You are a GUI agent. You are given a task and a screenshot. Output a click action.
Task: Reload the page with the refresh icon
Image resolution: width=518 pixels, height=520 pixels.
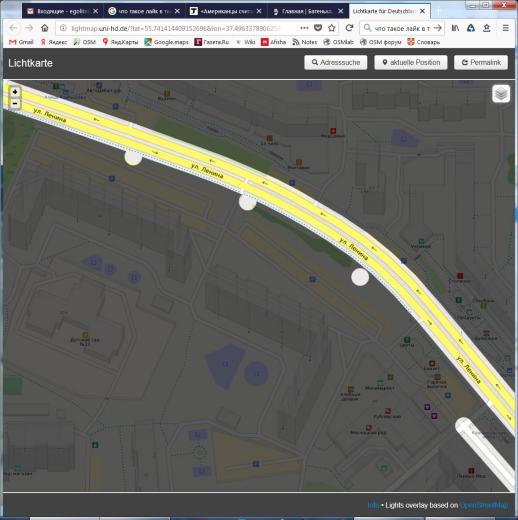pyautogui.click(x=349, y=28)
